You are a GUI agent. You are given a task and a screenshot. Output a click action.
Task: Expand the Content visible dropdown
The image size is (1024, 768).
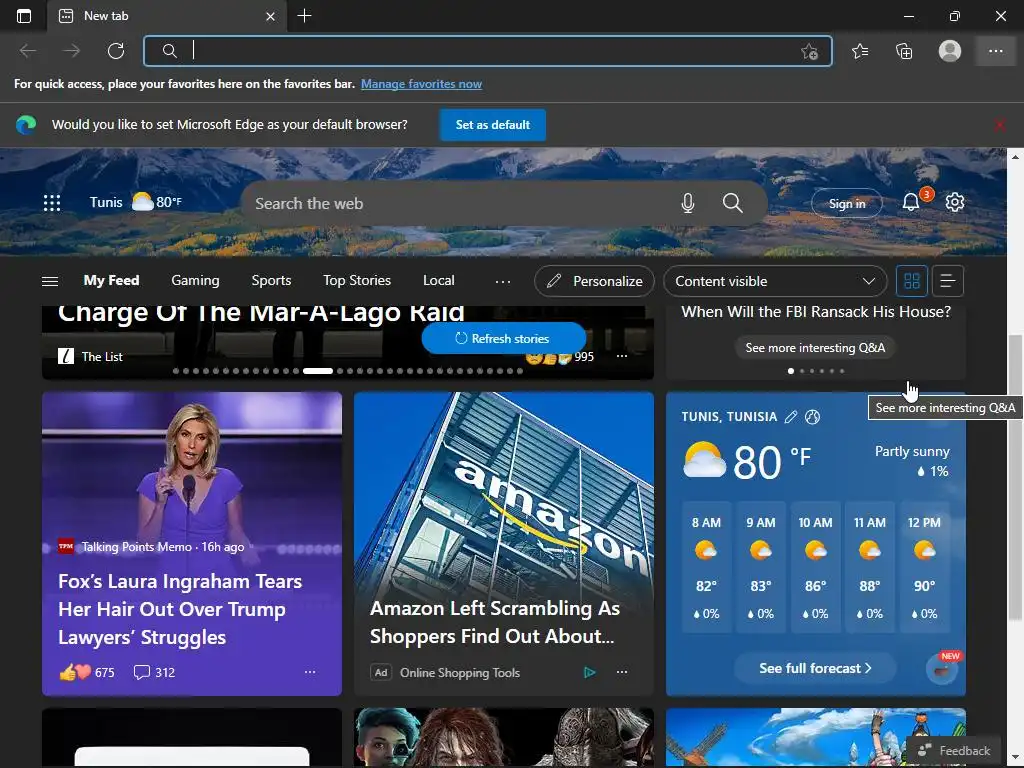[775, 281]
